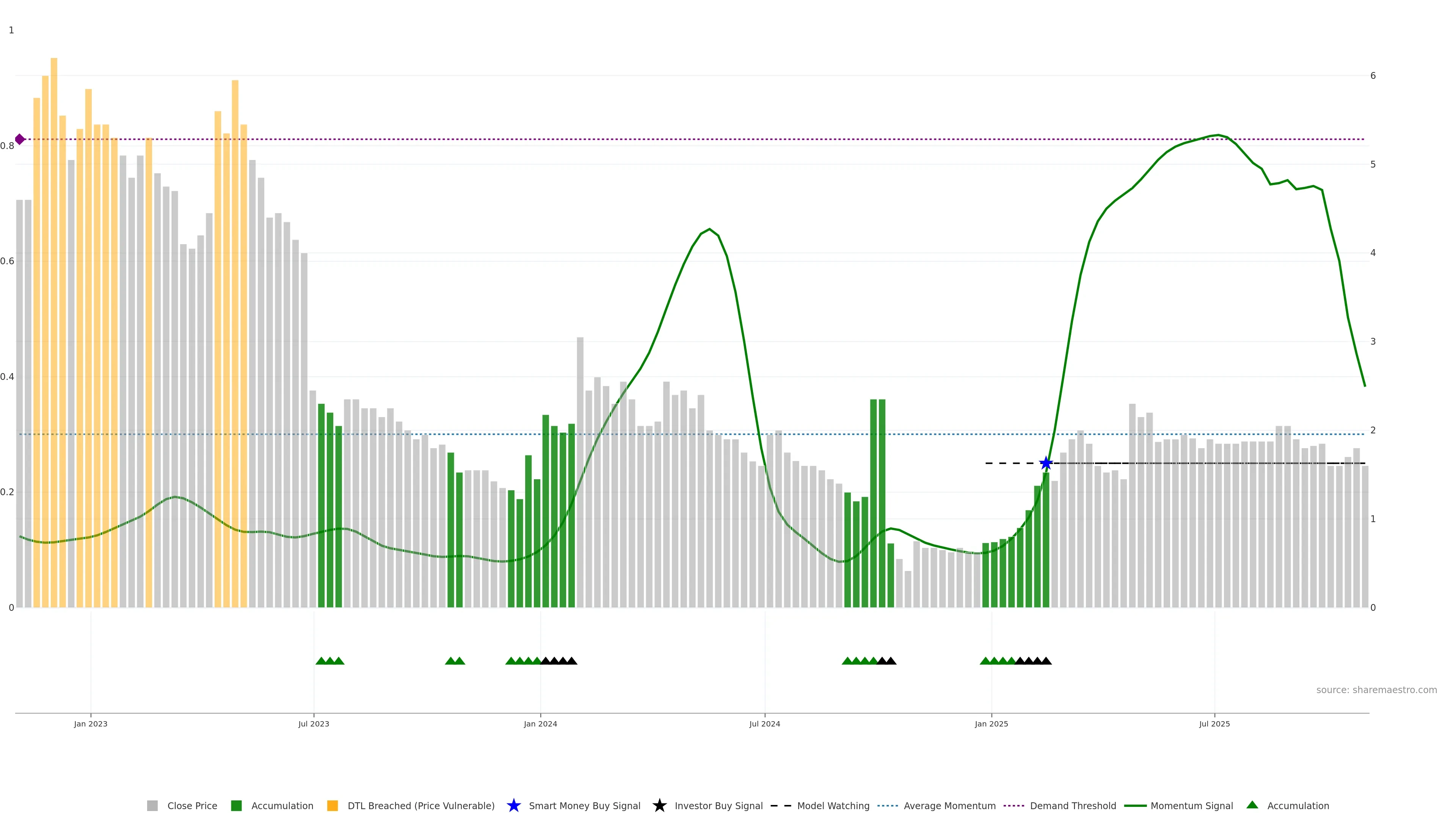This screenshot has width=1456, height=819.
Task: Click the green triangle Accumulation legend icon
Action: [x=1252, y=805]
